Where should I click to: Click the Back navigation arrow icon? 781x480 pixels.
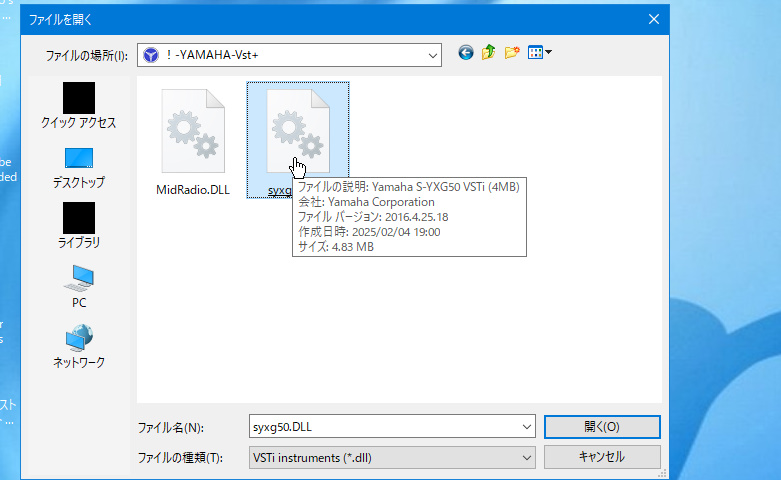click(466, 54)
